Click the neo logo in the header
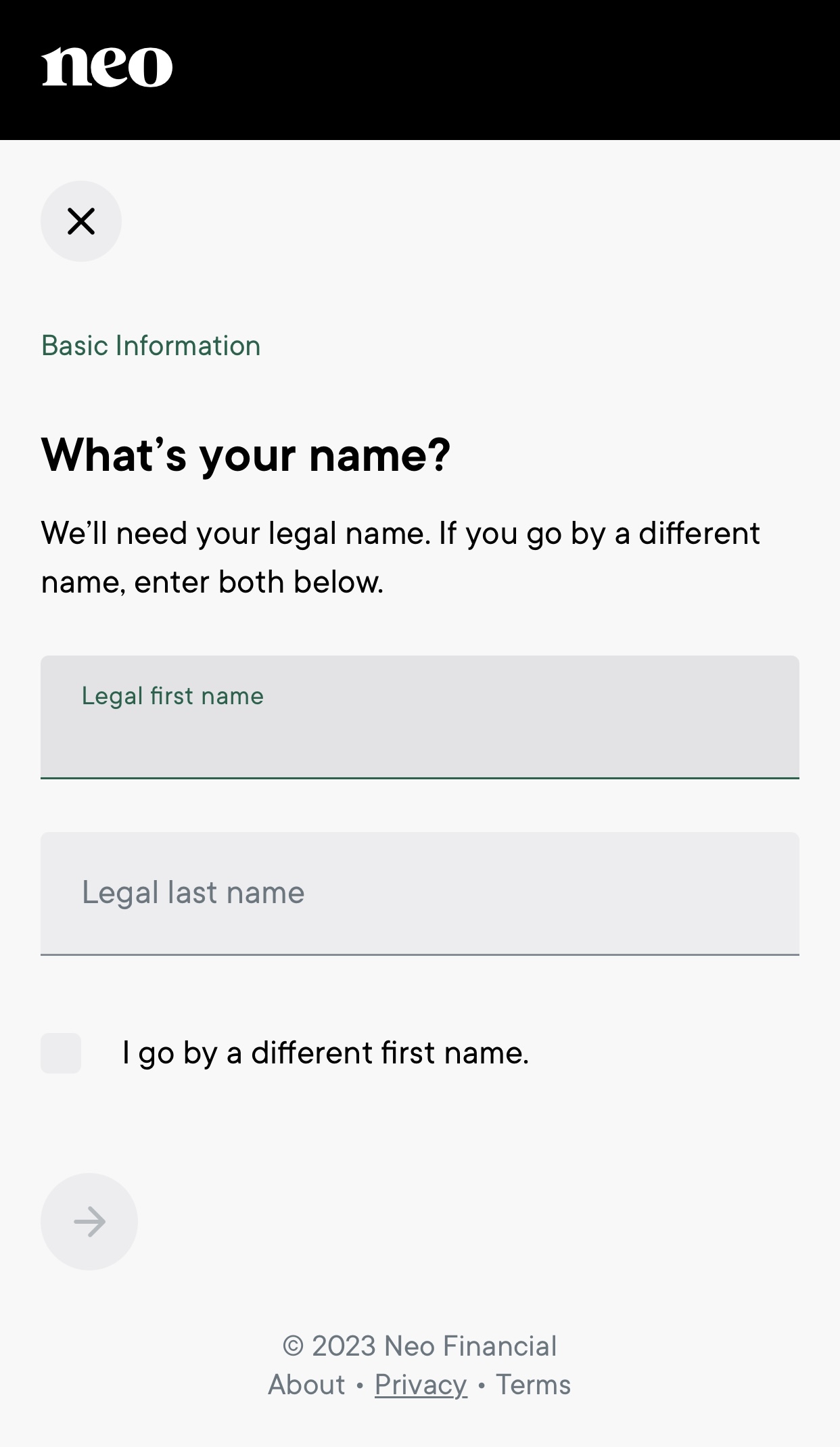Image resolution: width=840 pixels, height=1447 pixels. [x=107, y=67]
